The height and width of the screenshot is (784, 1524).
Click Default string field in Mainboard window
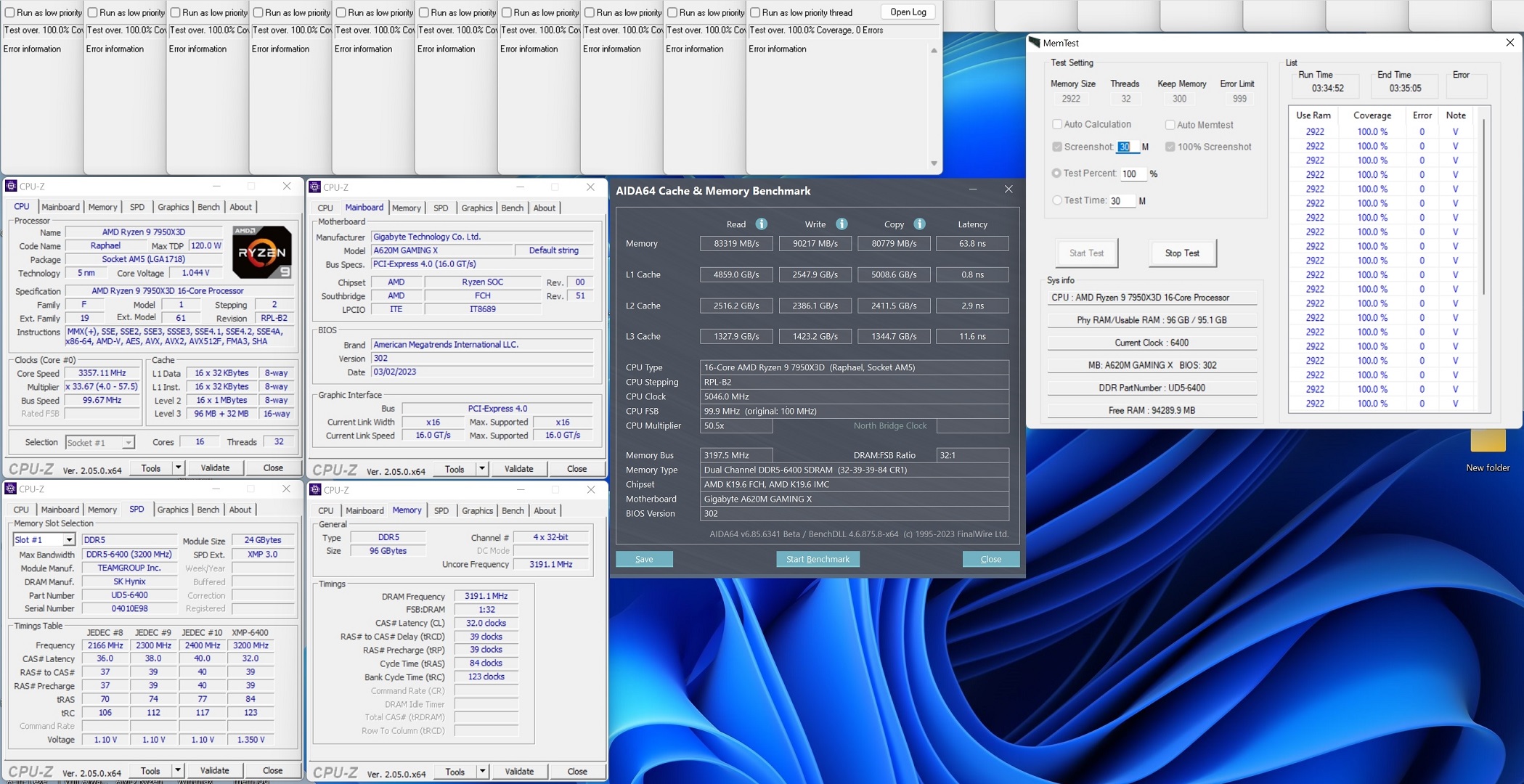(554, 250)
